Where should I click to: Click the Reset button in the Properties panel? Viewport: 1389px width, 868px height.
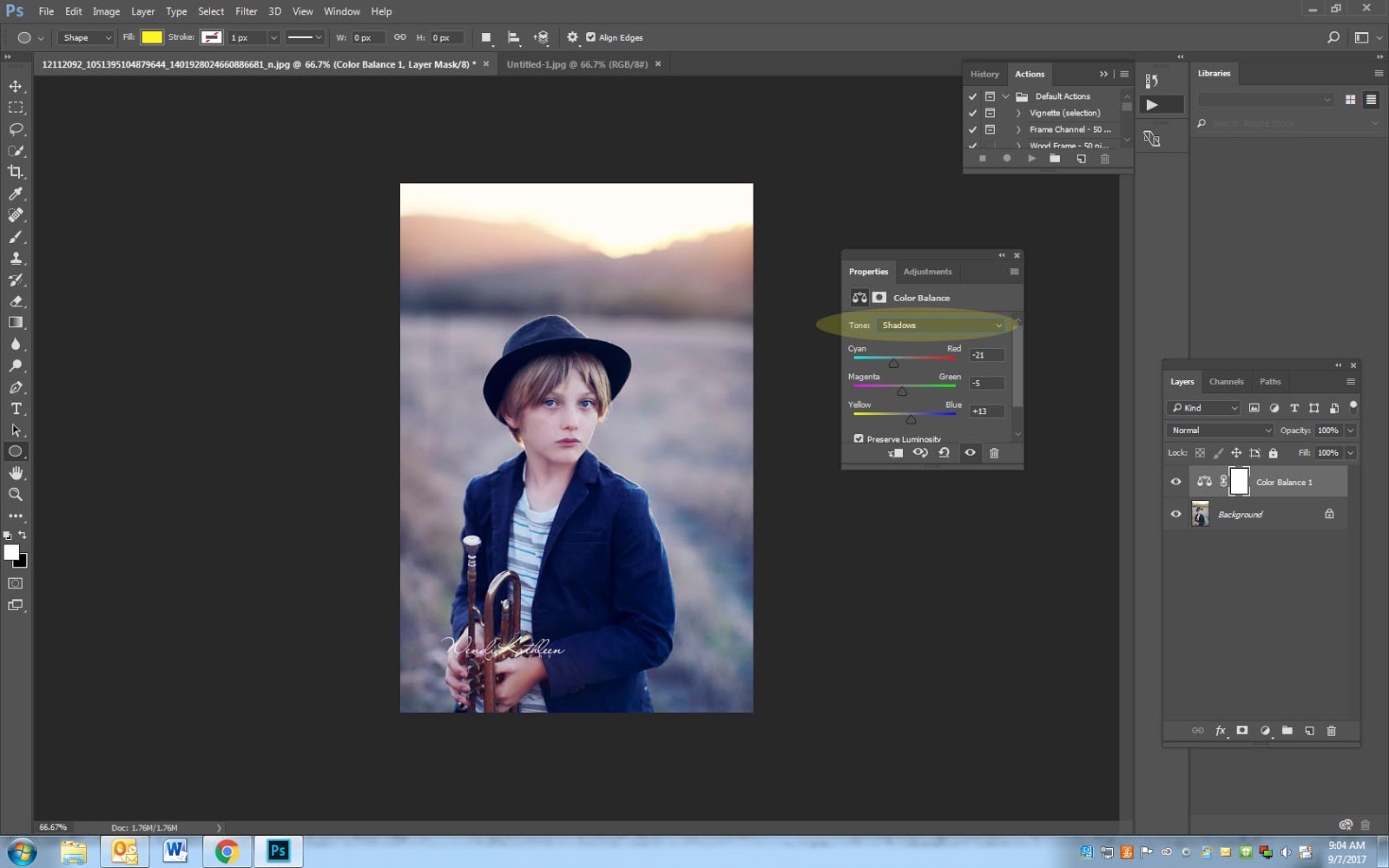(x=945, y=453)
